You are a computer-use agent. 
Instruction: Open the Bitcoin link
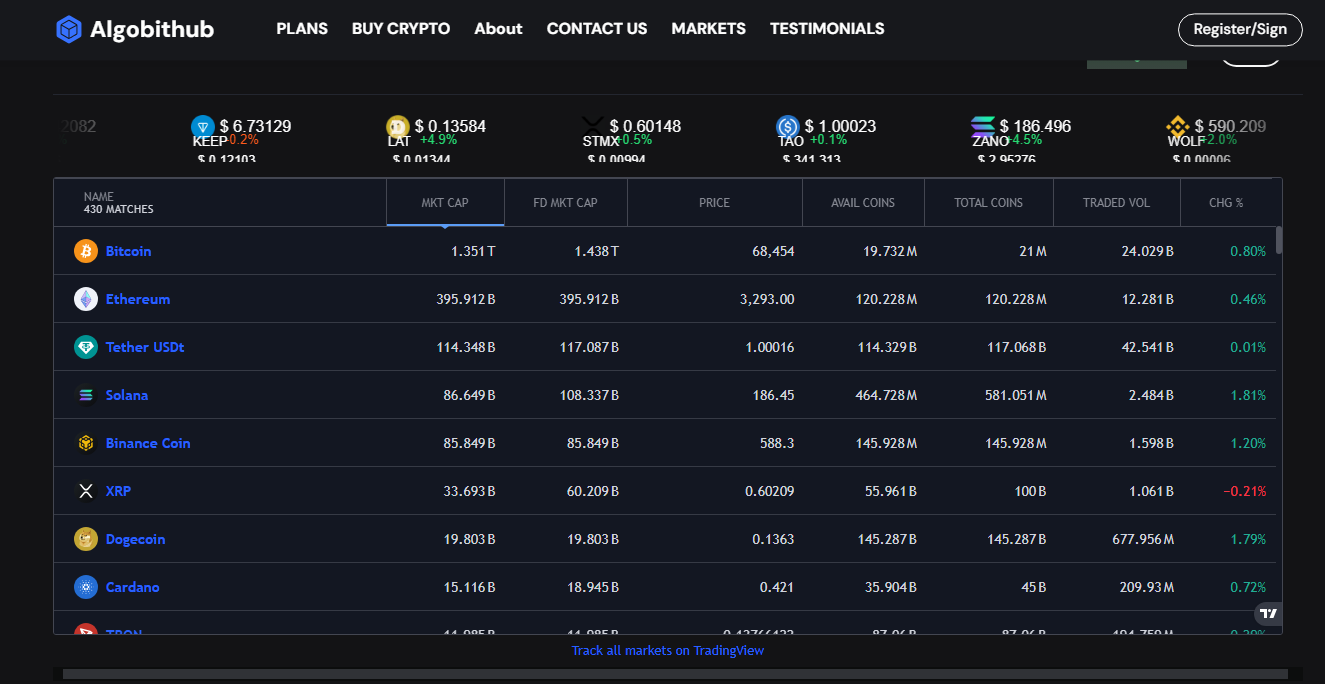click(129, 251)
